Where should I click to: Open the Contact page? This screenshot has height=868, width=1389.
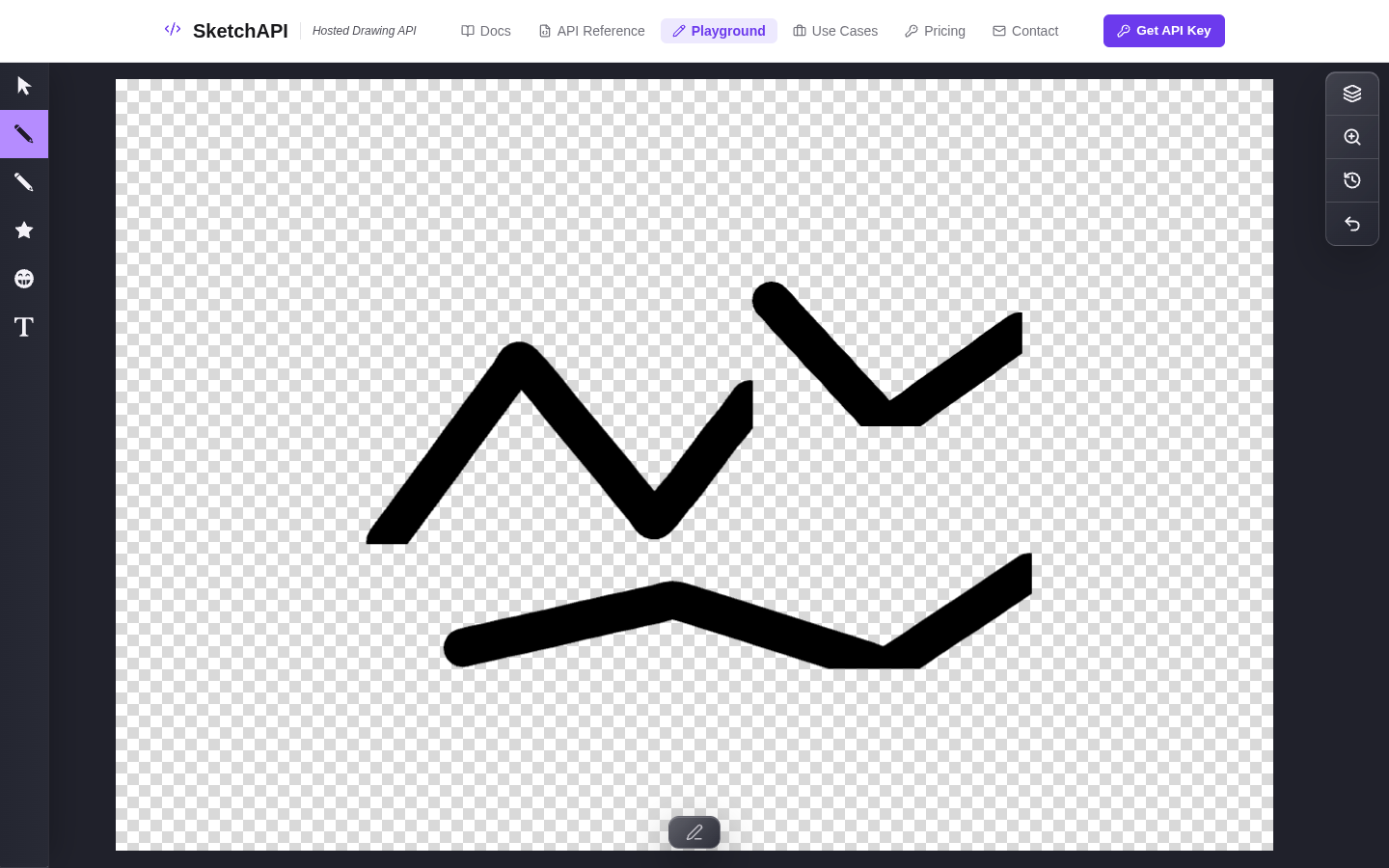pos(1025,31)
